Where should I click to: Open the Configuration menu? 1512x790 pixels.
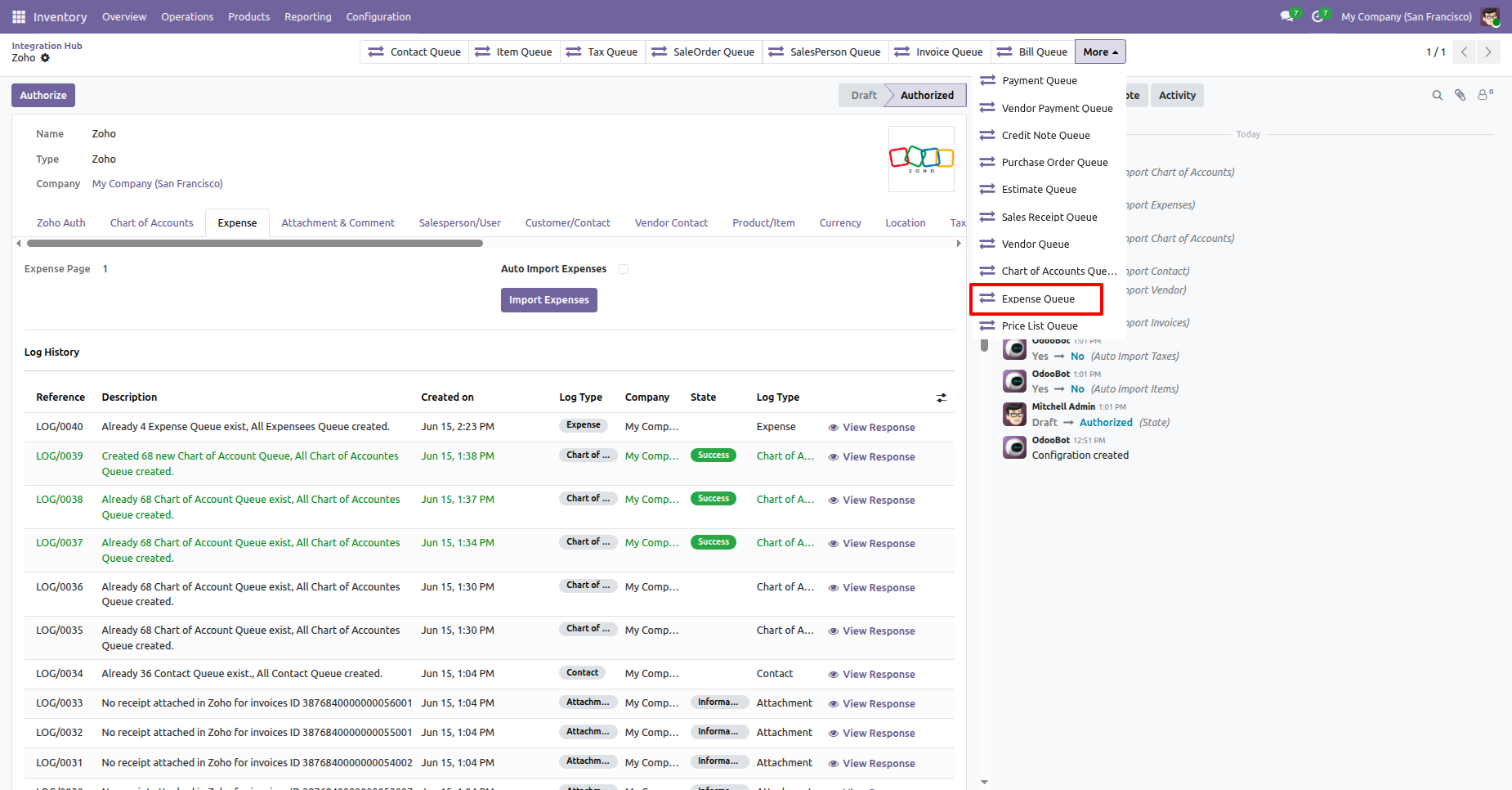click(x=378, y=16)
